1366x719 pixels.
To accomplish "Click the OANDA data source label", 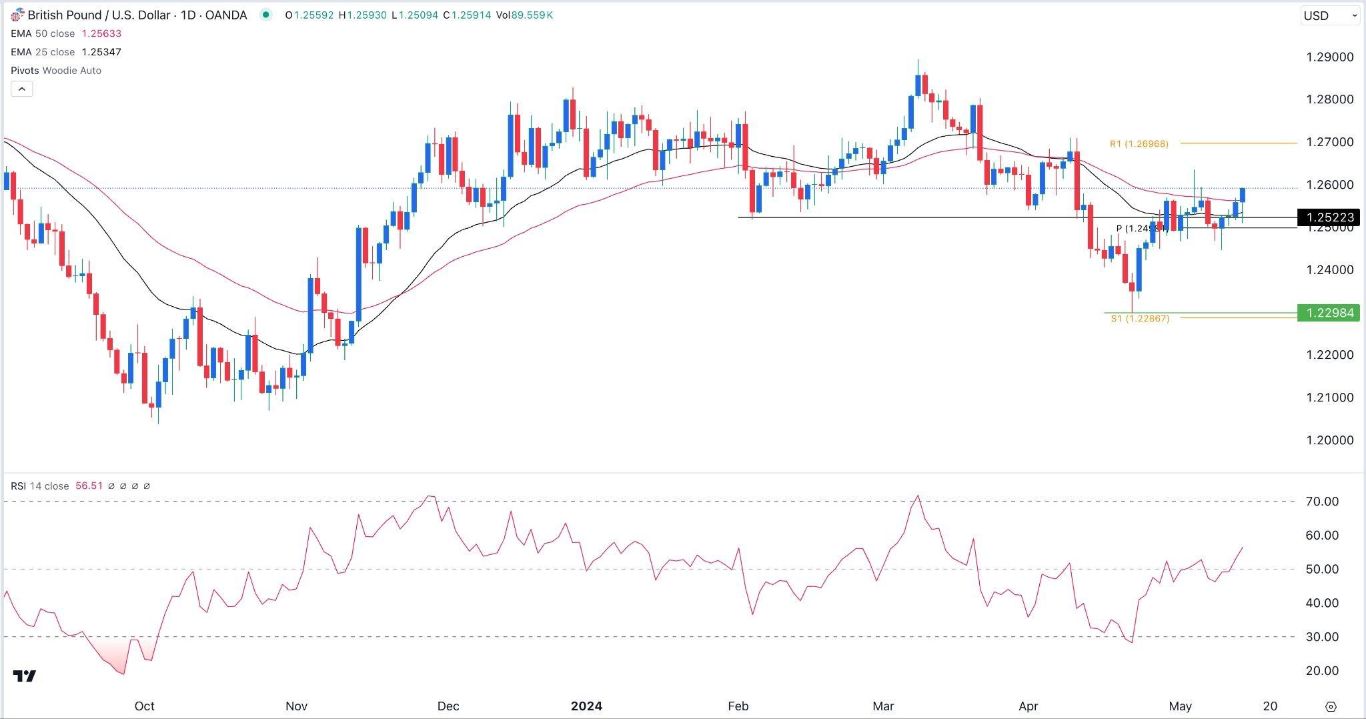I will click(226, 15).
